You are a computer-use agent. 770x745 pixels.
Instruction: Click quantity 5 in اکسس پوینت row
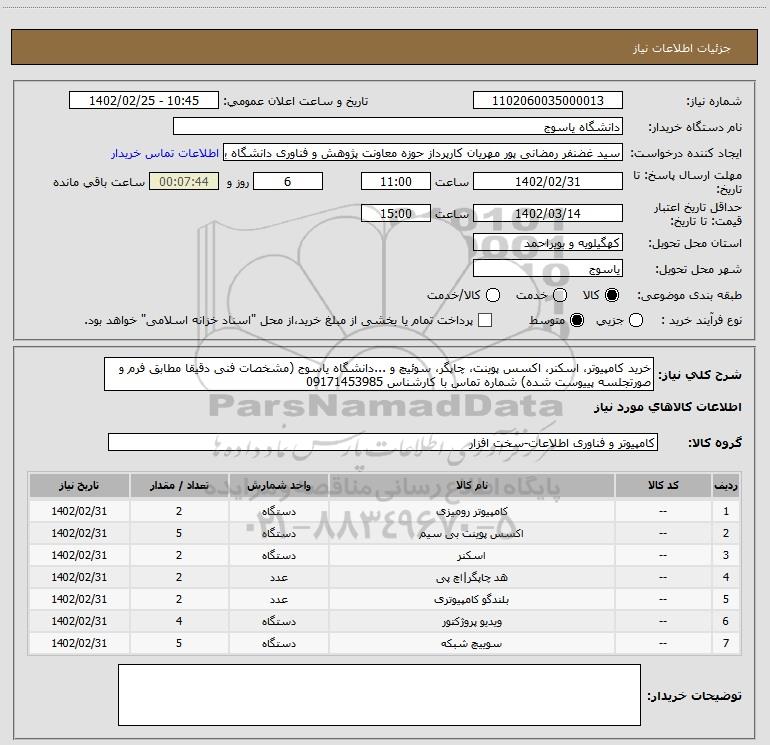(x=179, y=533)
